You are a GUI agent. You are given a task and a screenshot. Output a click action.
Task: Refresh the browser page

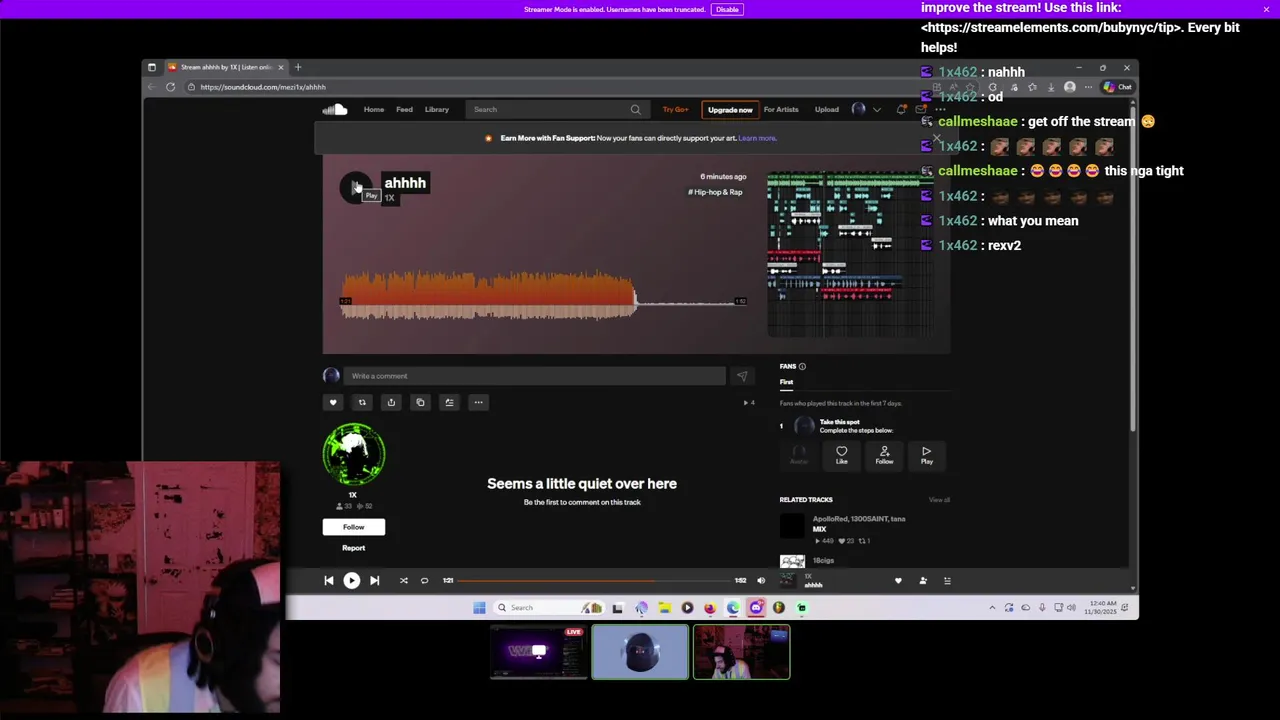tap(170, 87)
